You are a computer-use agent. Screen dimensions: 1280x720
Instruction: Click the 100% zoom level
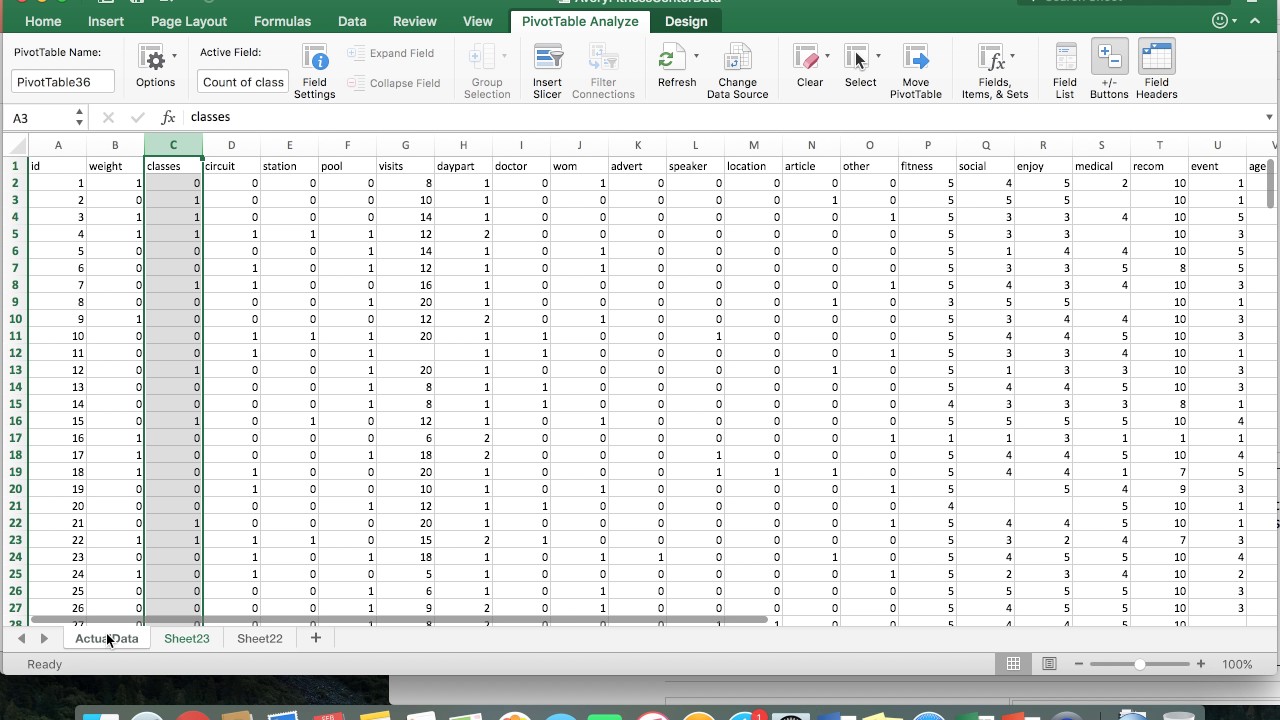coord(1237,664)
